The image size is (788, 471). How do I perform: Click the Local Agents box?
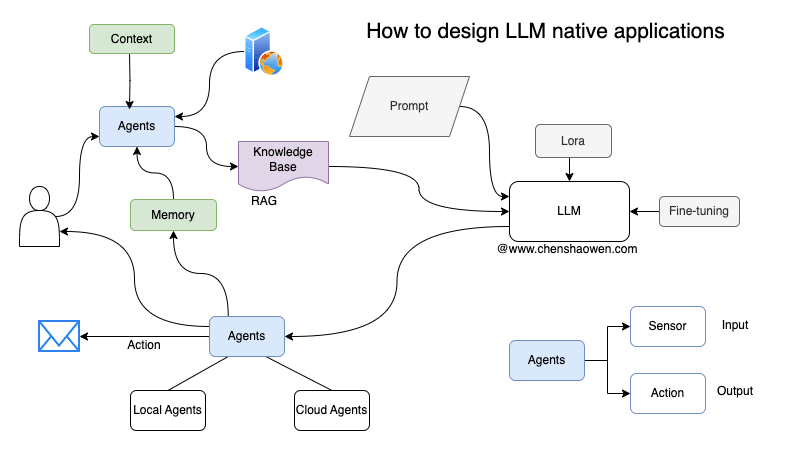point(168,410)
